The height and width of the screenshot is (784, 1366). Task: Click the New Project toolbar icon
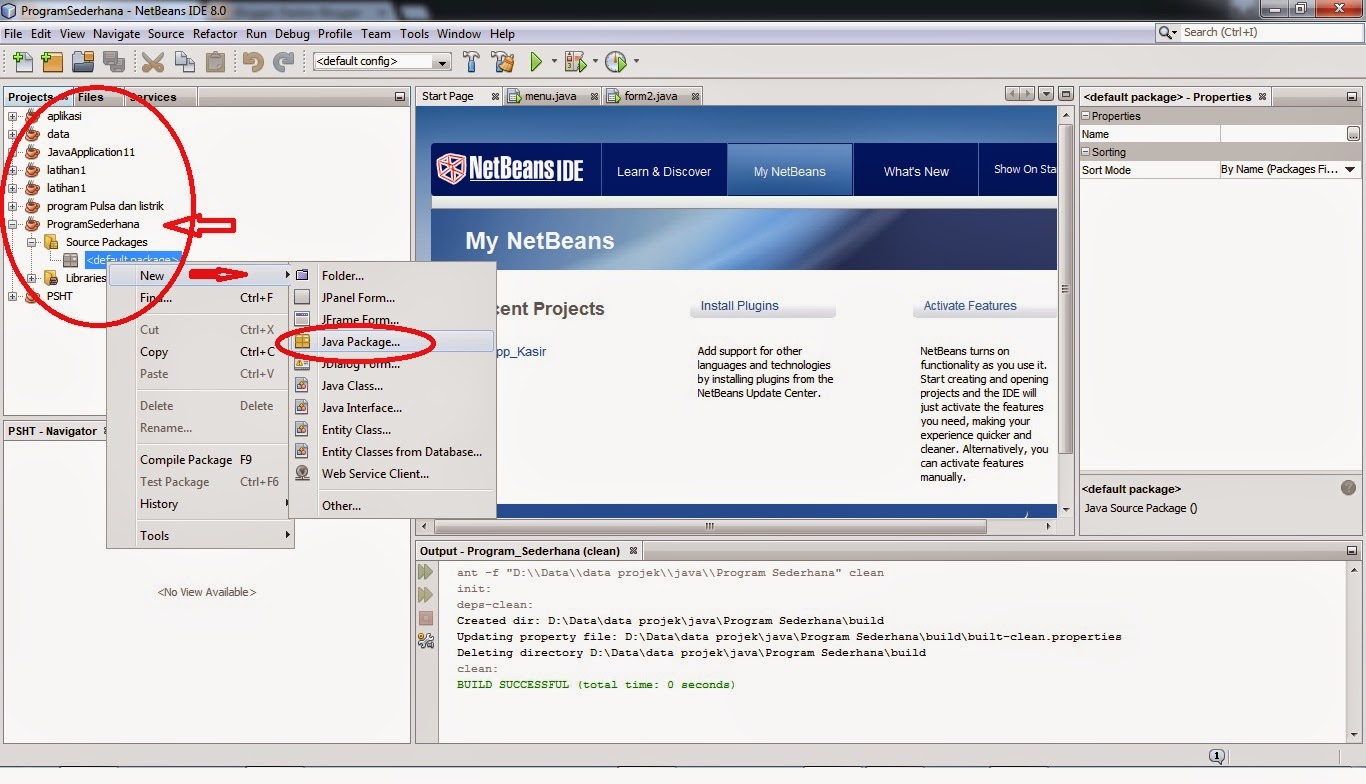point(52,62)
